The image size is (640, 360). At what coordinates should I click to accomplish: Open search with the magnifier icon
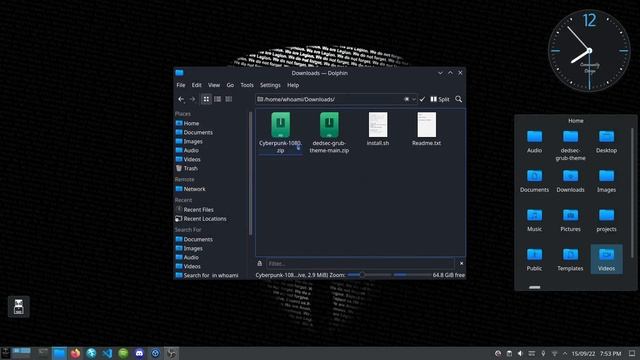tap(458, 99)
